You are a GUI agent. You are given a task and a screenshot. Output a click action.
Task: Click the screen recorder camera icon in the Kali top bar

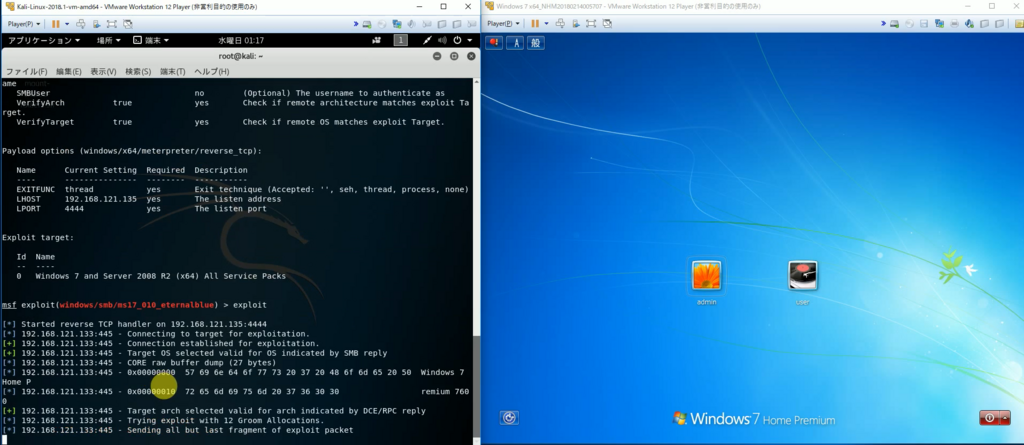click(x=376, y=41)
